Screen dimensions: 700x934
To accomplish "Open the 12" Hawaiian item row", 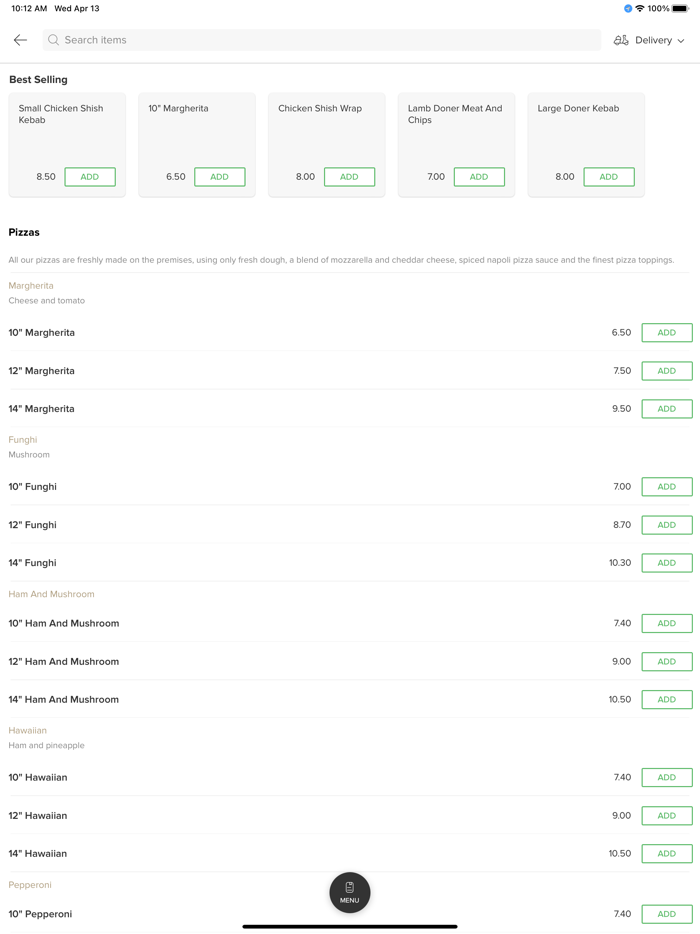I will (300, 816).
